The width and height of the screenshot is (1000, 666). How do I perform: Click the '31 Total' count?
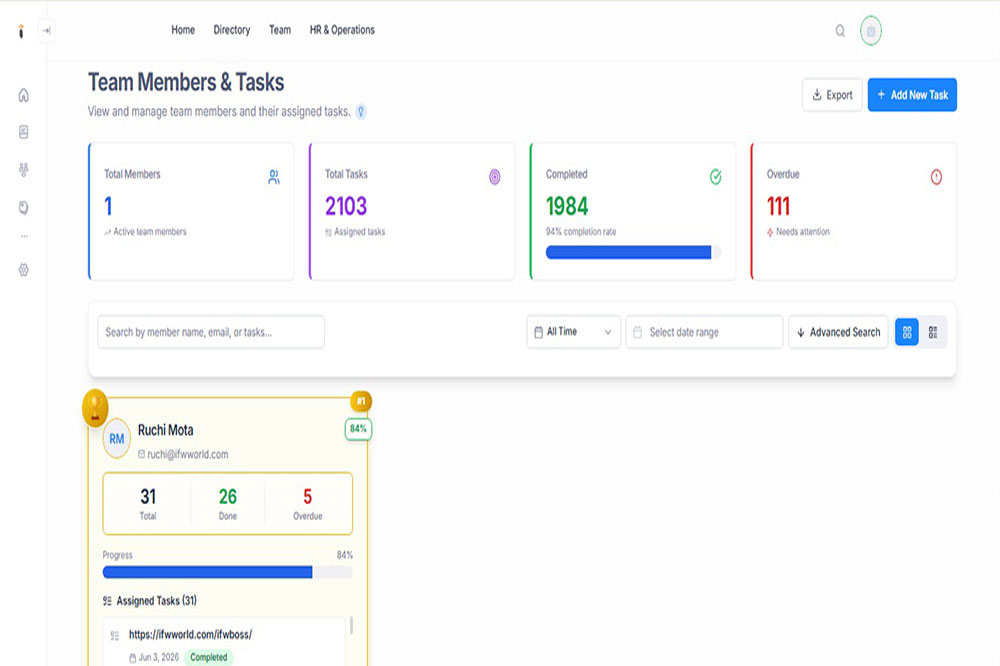coord(148,503)
